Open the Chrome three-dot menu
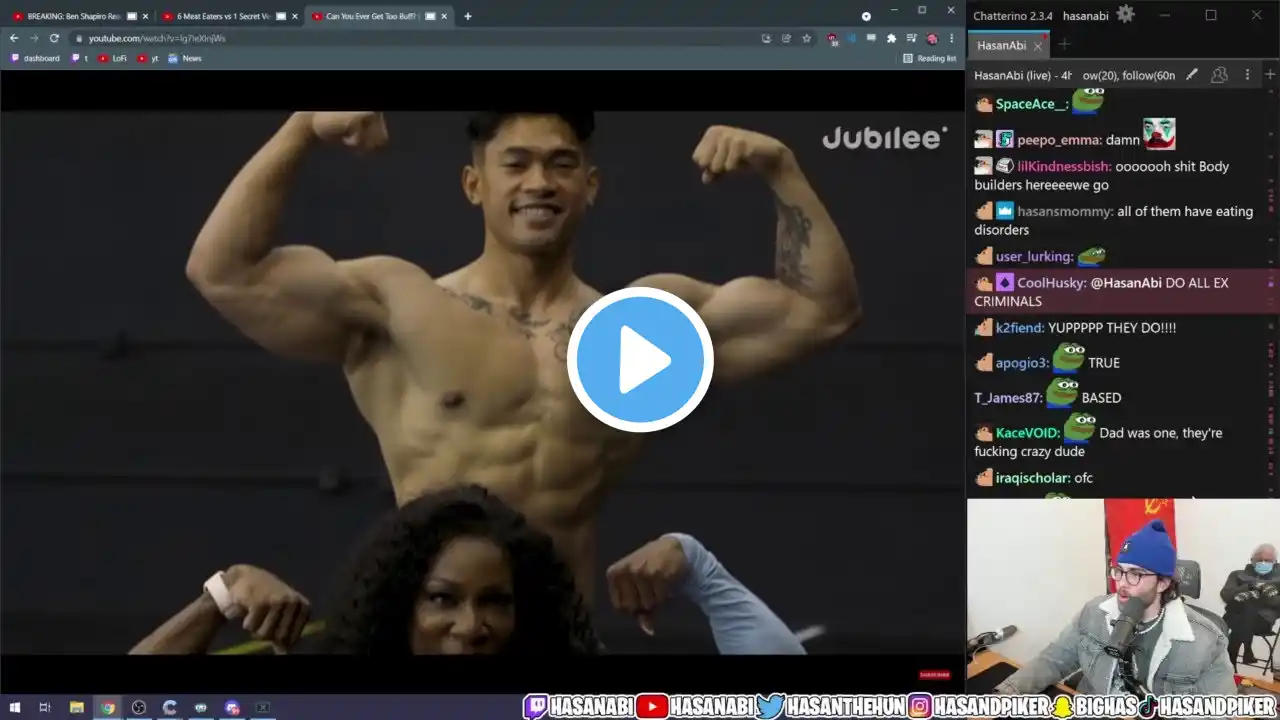The width and height of the screenshot is (1280, 720). 951,38
